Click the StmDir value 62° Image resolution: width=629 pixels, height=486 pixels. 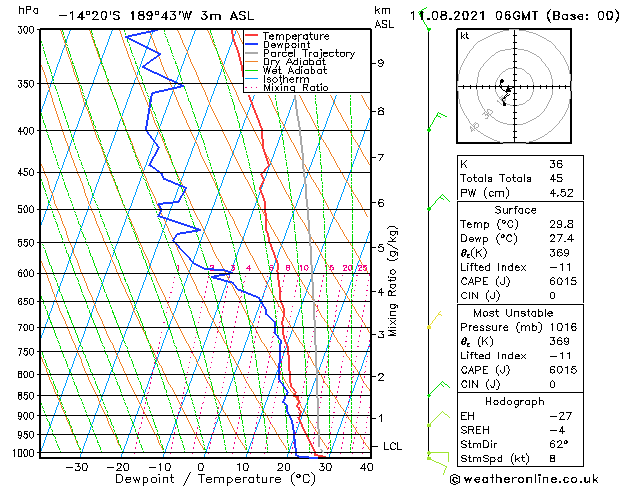(x=559, y=444)
